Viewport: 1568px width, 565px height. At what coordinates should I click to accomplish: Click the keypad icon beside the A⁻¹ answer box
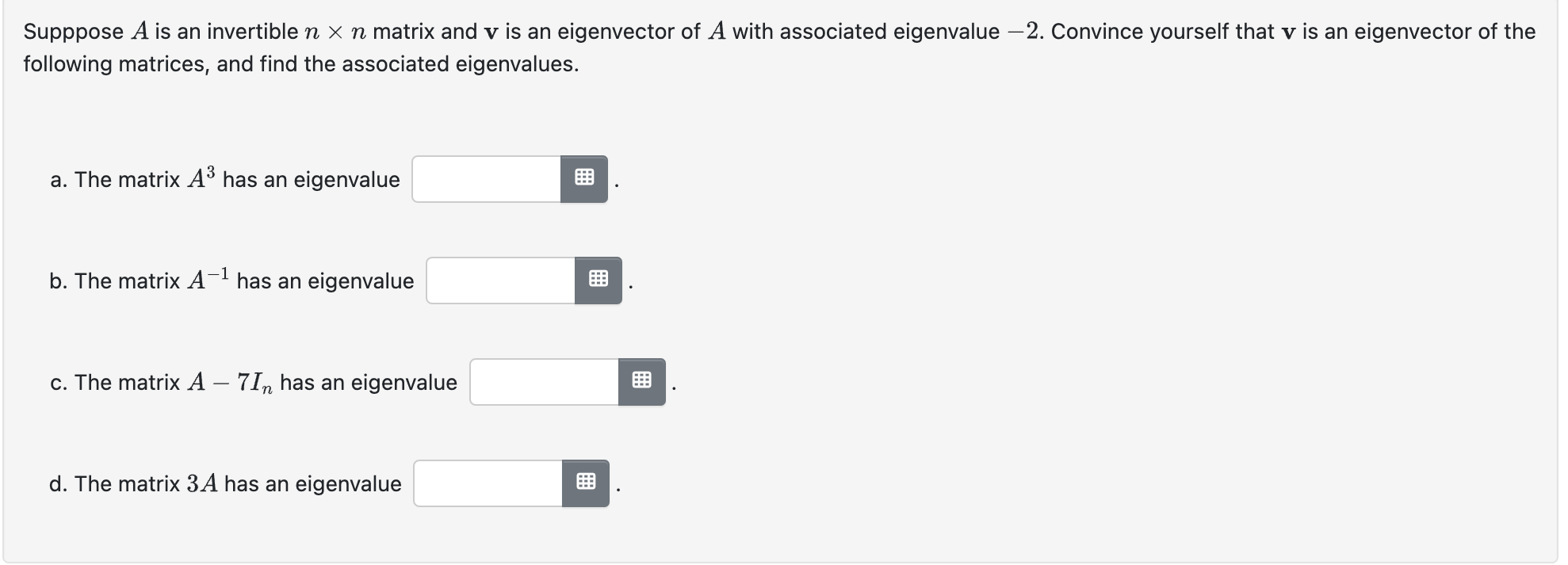[599, 279]
